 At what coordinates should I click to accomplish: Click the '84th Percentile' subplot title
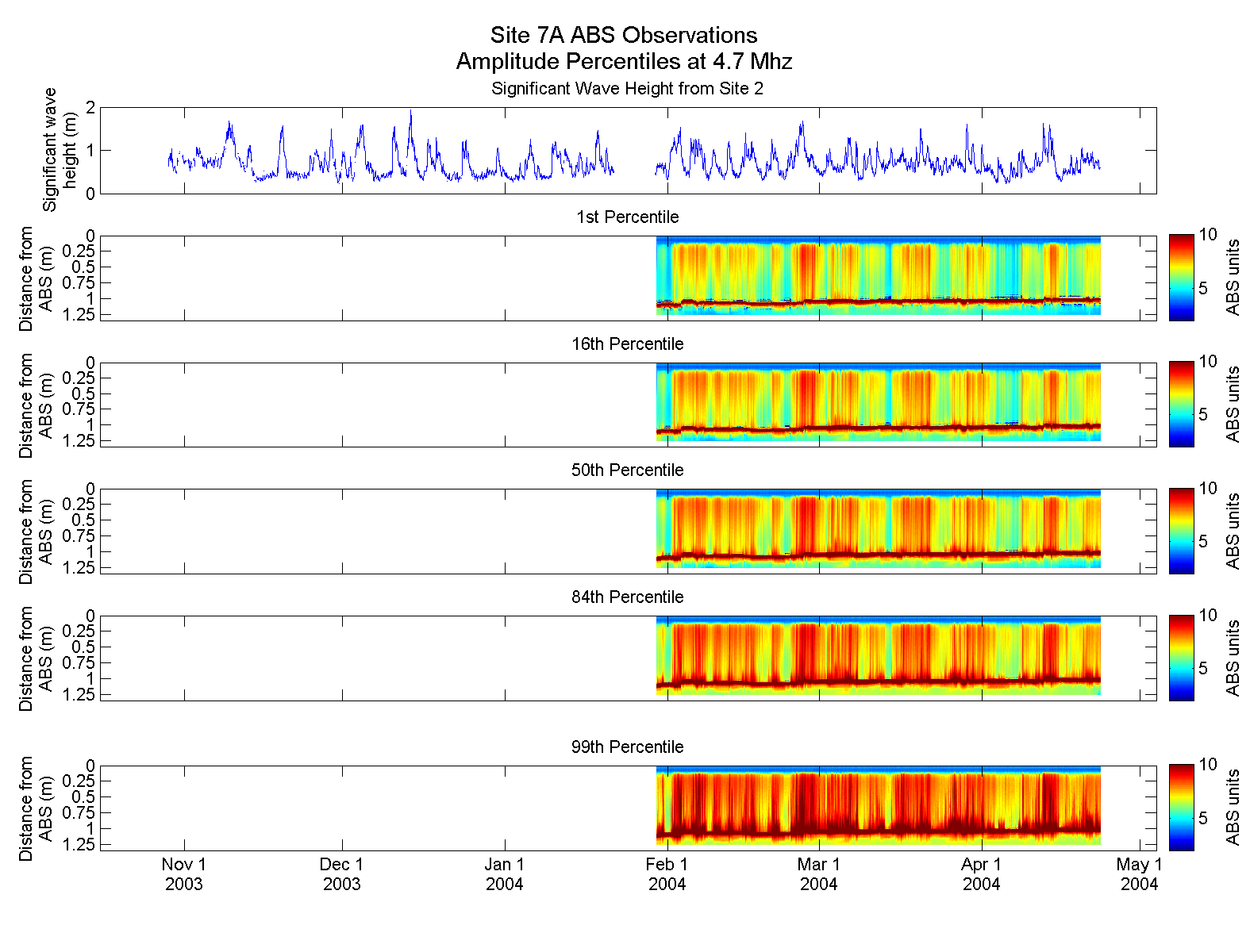tap(628, 597)
